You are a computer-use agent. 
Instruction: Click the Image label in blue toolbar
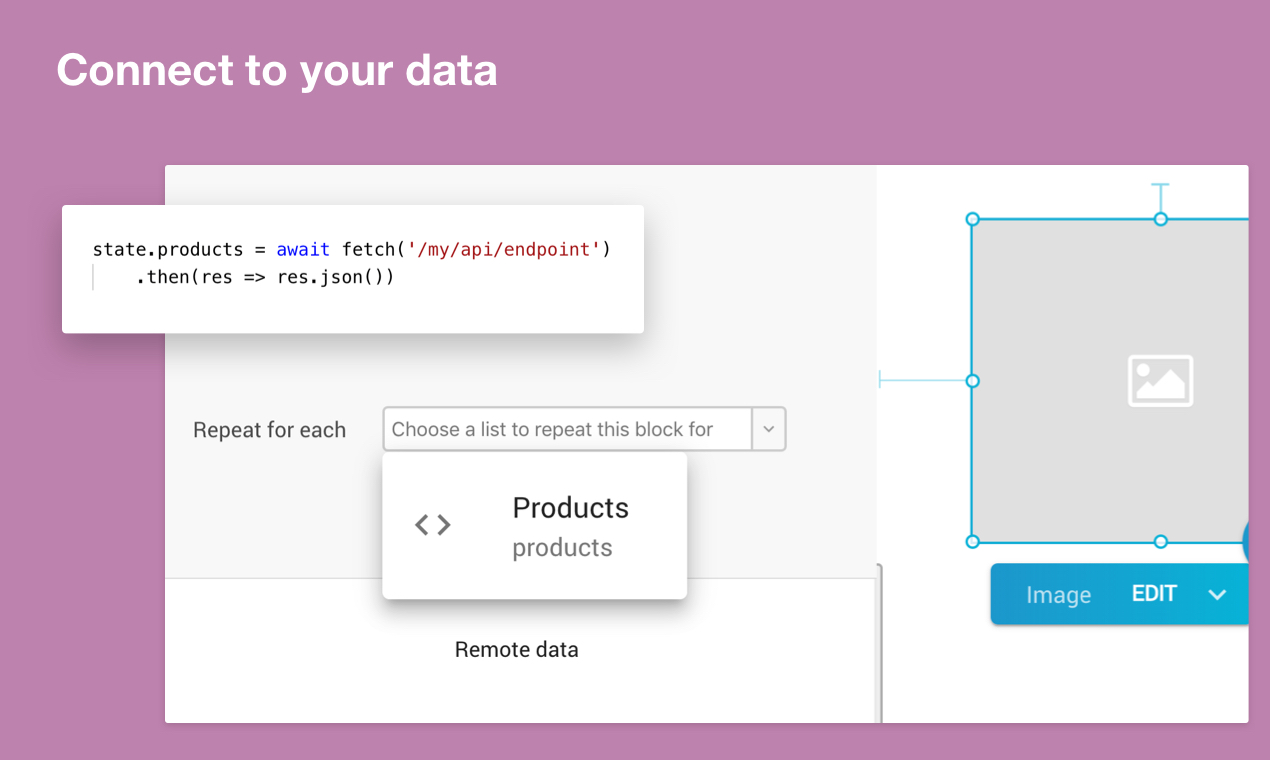[1058, 595]
